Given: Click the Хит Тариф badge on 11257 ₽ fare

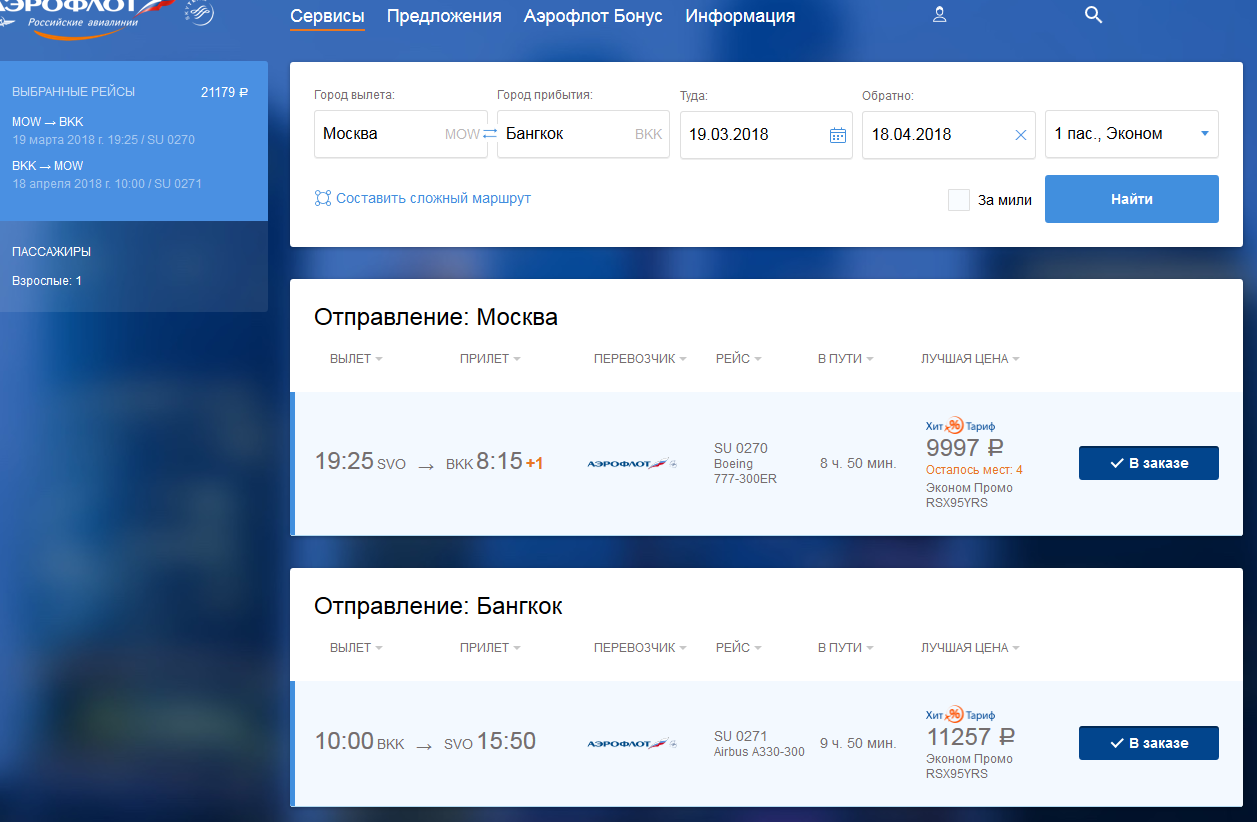Looking at the screenshot, I should (960, 714).
